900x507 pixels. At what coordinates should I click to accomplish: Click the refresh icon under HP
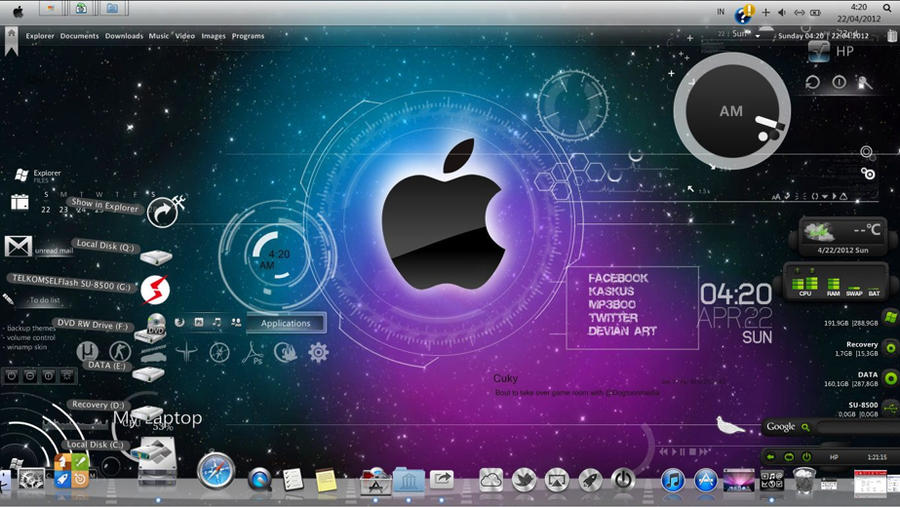[x=812, y=82]
